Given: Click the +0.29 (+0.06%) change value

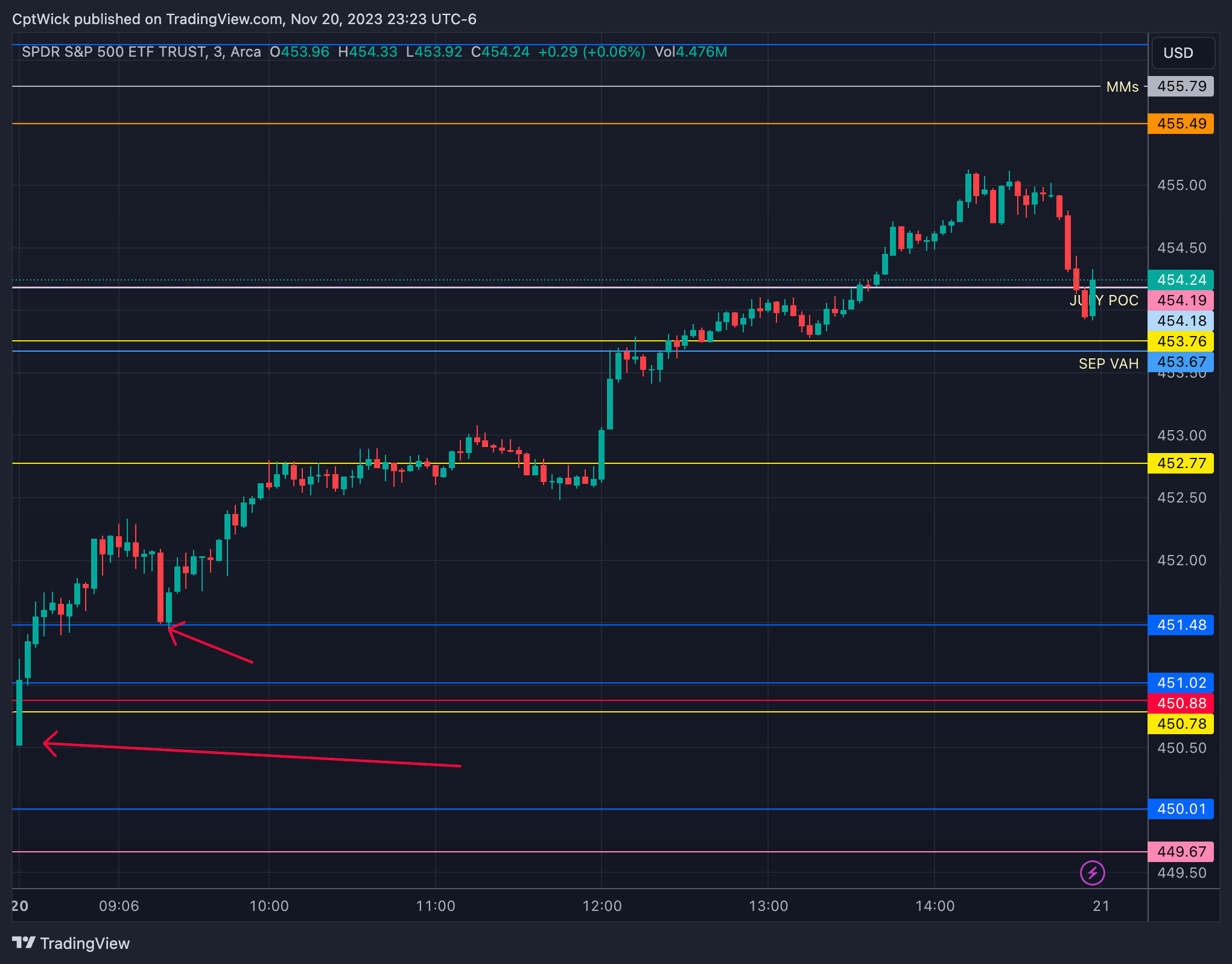Looking at the screenshot, I should coord(591,52).
